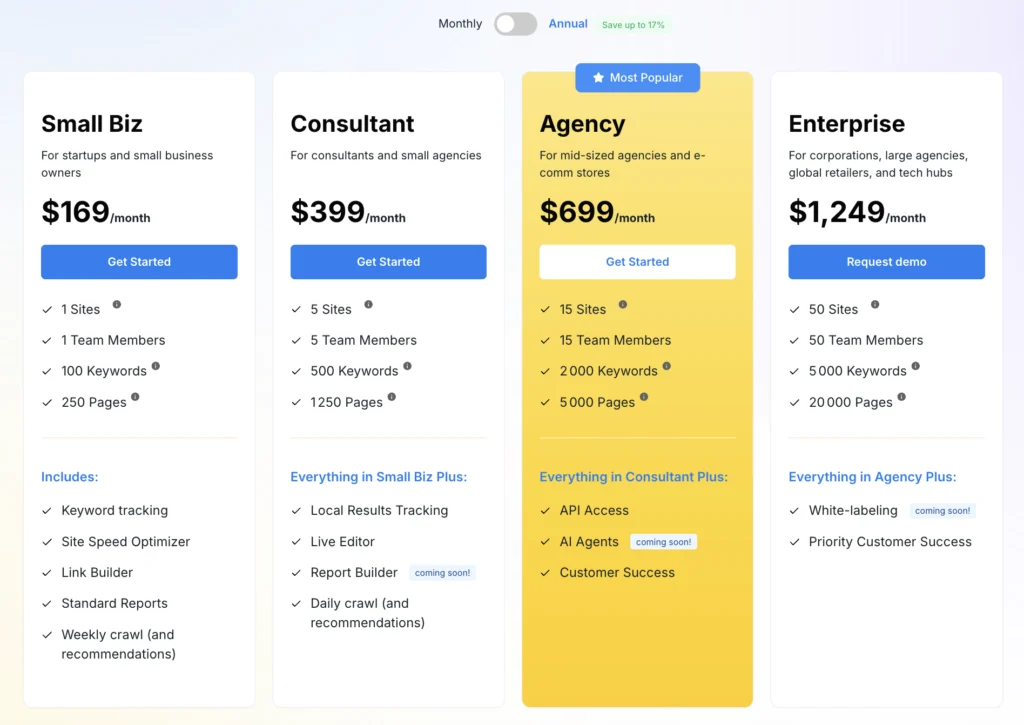Click info icon next to 5 Sites
Viewport: 1024px width, 725px height.
pyautogui.click(x=368, y=304)
